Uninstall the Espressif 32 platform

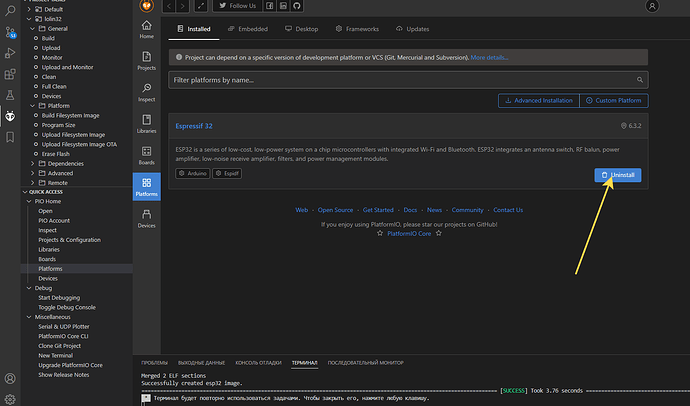pos(618,174)
